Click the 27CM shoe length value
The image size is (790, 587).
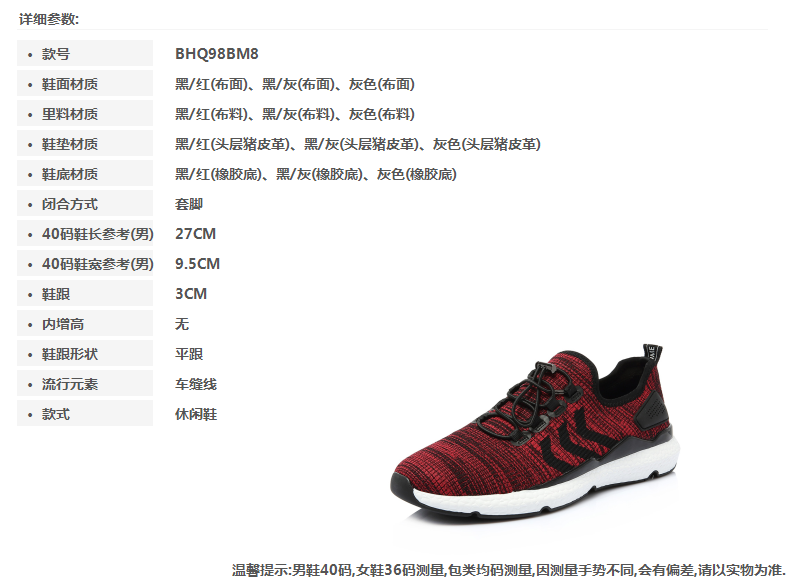coord(195,234)
